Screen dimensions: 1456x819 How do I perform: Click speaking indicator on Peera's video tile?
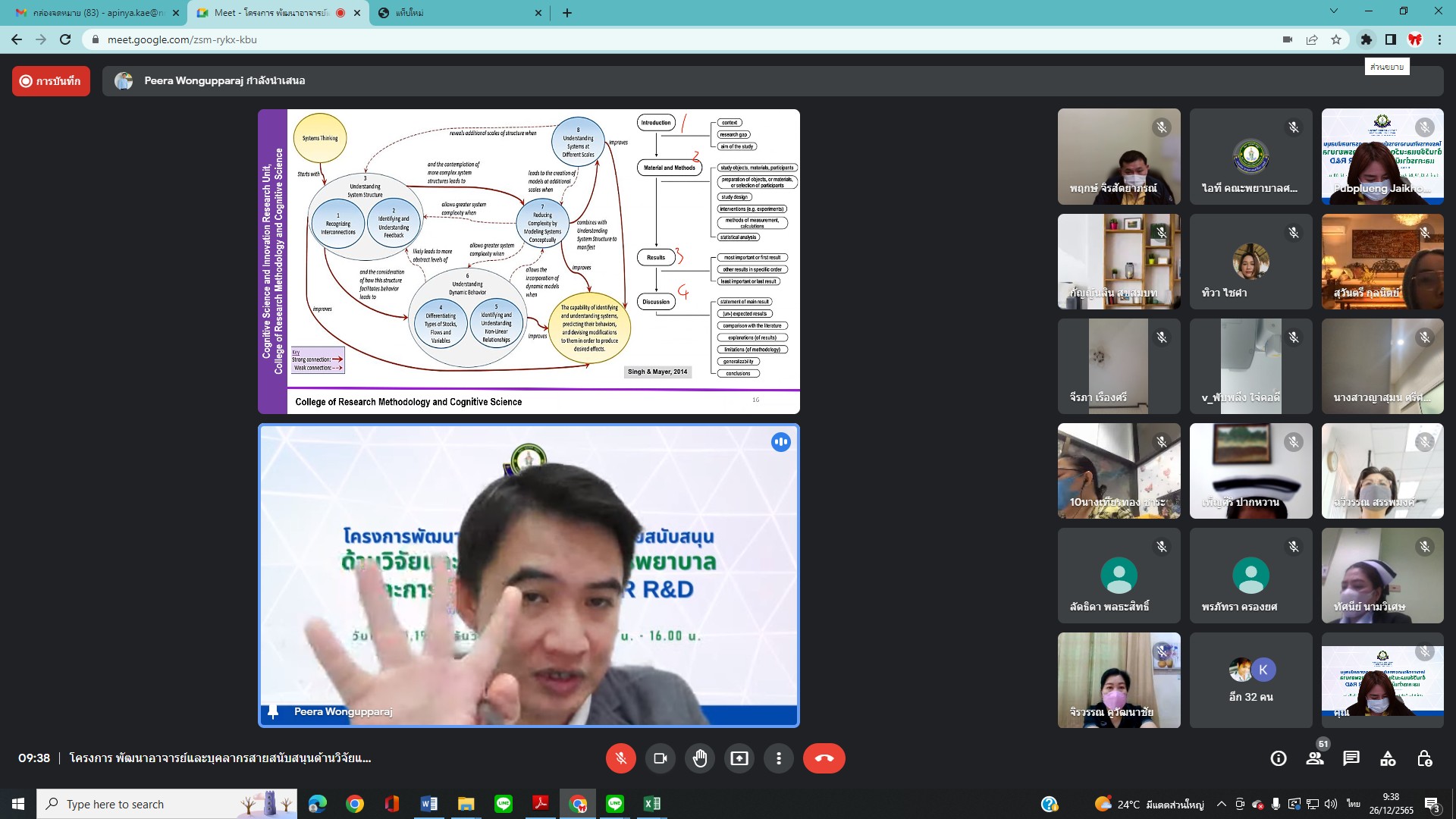point(781,442)
